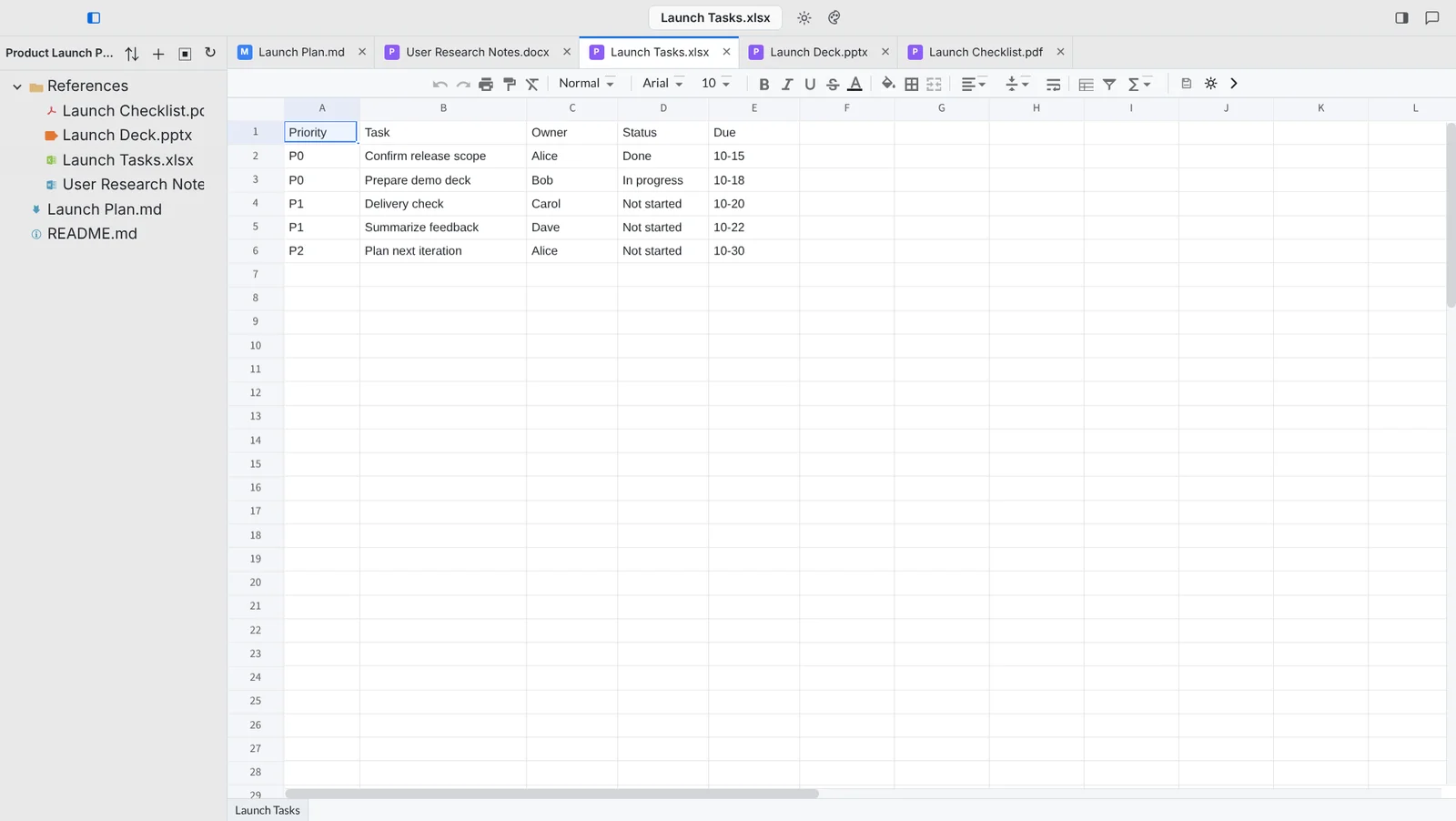Select column B header

443,108
